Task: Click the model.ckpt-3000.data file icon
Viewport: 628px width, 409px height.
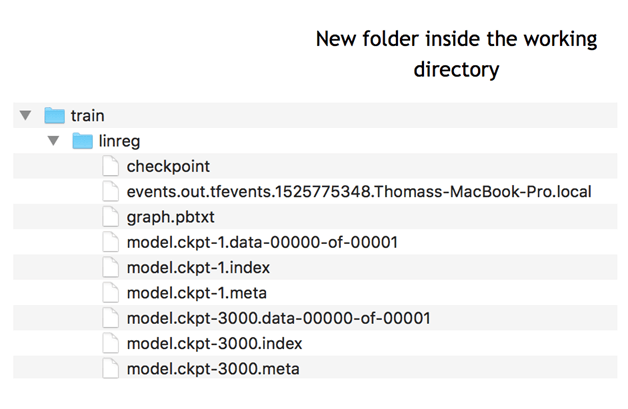Action: tap(112, 318)
